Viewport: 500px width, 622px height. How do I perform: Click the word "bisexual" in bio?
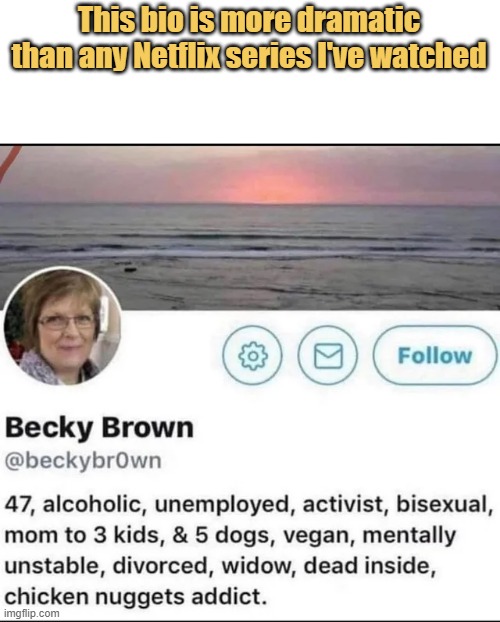(x=444, y=505)
